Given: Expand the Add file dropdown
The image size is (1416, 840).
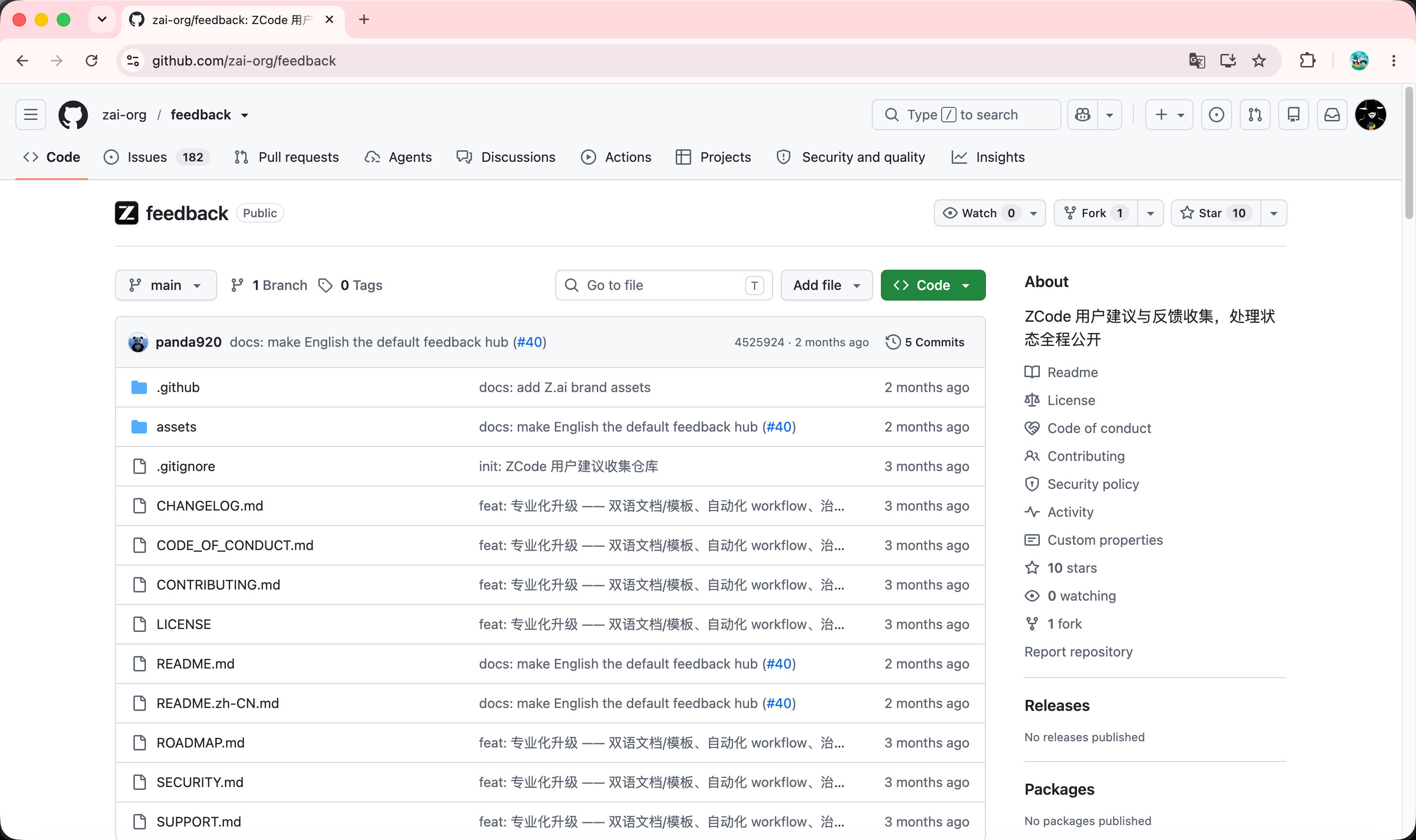Looking at the screenshot, I should [x=826, y=285].
